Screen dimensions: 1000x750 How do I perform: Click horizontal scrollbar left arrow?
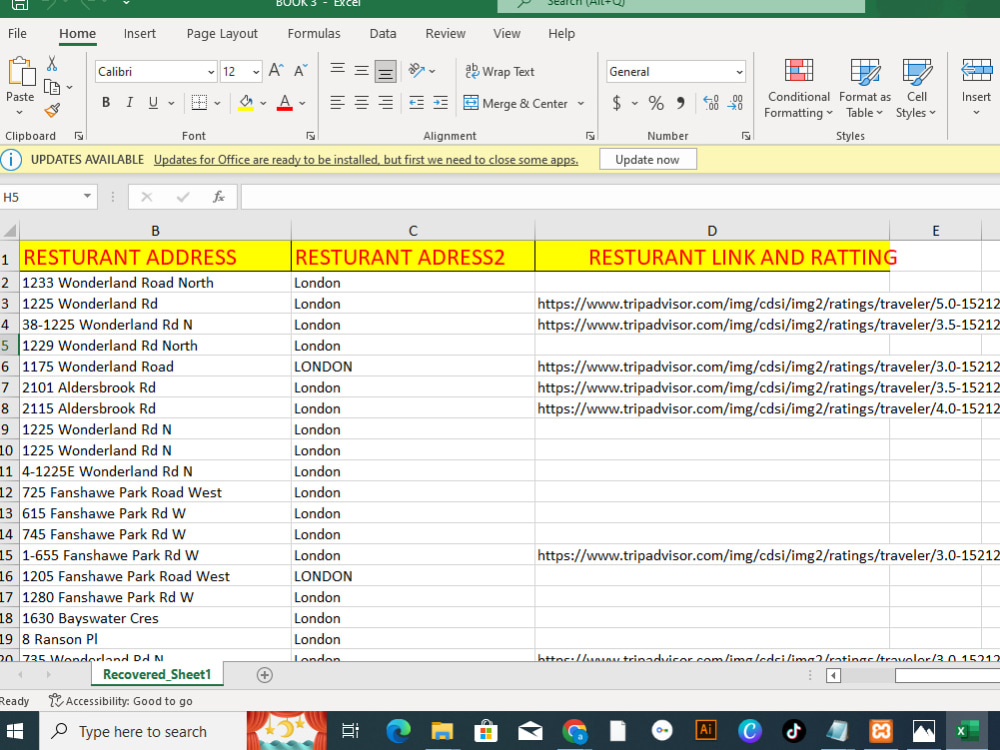pyautogui.click(x=833, y=675)
